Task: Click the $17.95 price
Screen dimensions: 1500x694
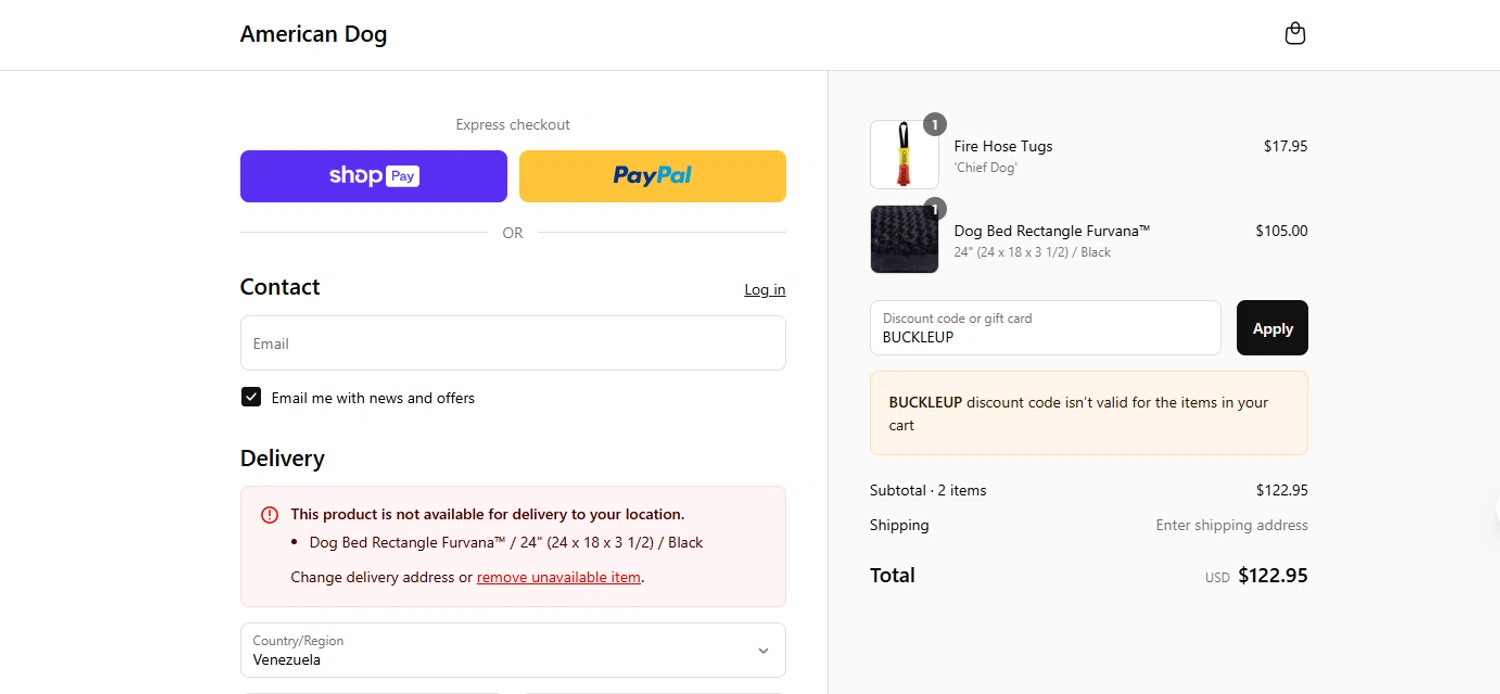Action: click(x=1285, y=146)
